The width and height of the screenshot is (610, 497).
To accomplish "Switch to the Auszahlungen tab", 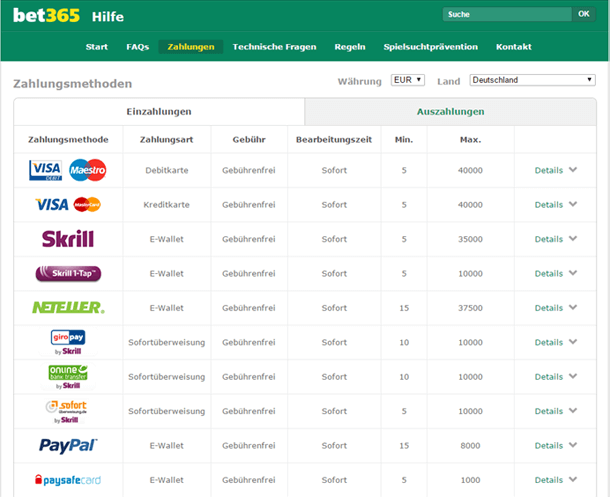I will click(450, 112).
